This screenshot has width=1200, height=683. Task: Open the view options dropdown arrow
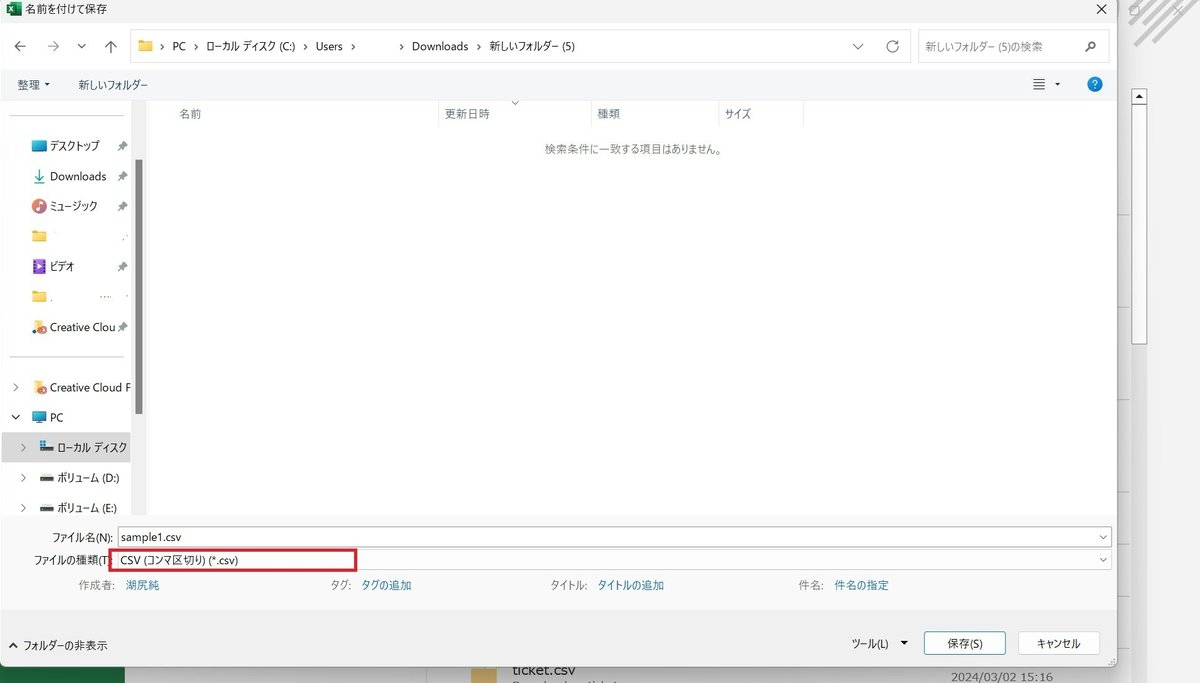[1057, 85]
